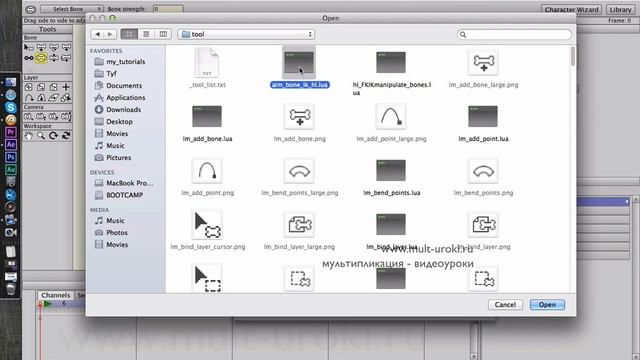
Task: Choose the Set Origin crosshair tool
Action: coord(66,87)
